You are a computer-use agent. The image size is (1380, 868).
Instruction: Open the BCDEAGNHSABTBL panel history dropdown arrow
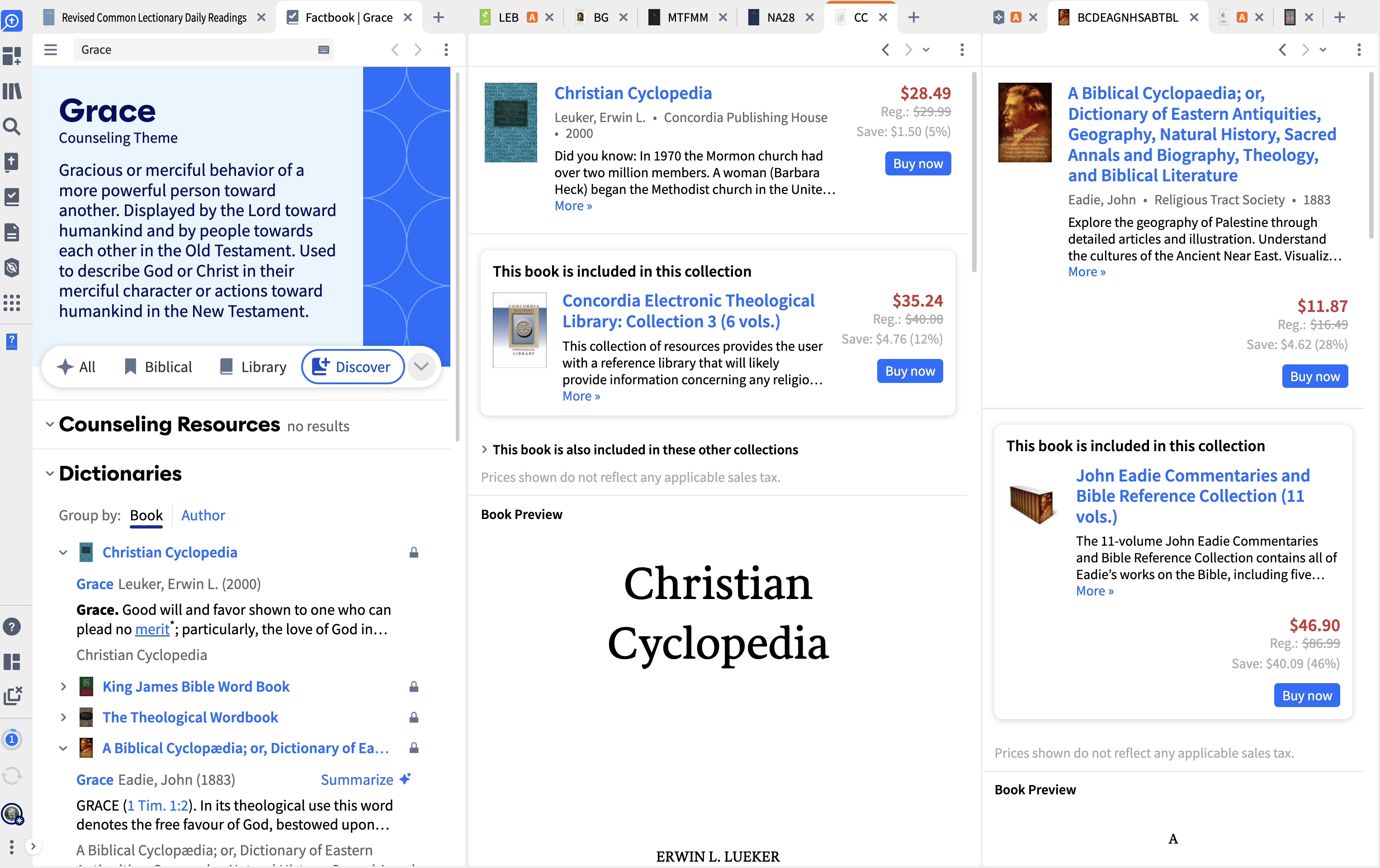[x=1323, y=50]
